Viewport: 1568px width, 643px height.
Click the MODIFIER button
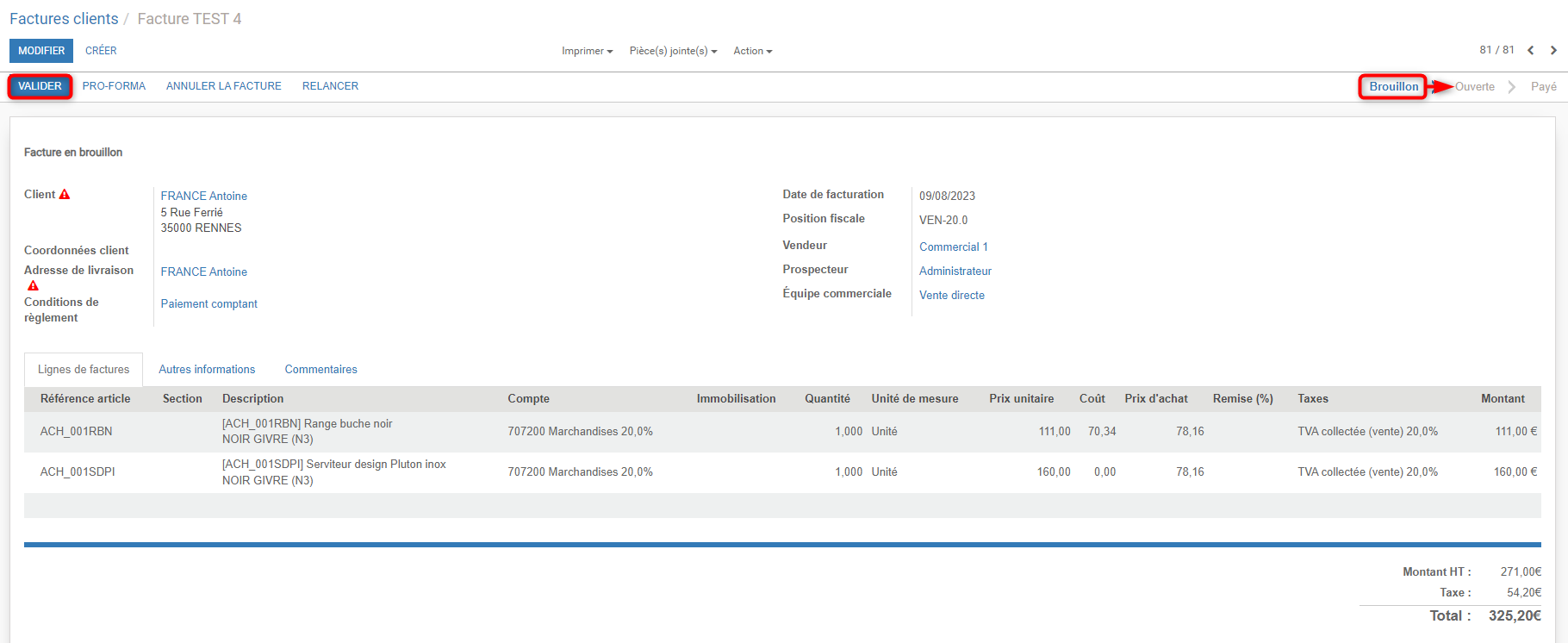click(x=41, y=51)
